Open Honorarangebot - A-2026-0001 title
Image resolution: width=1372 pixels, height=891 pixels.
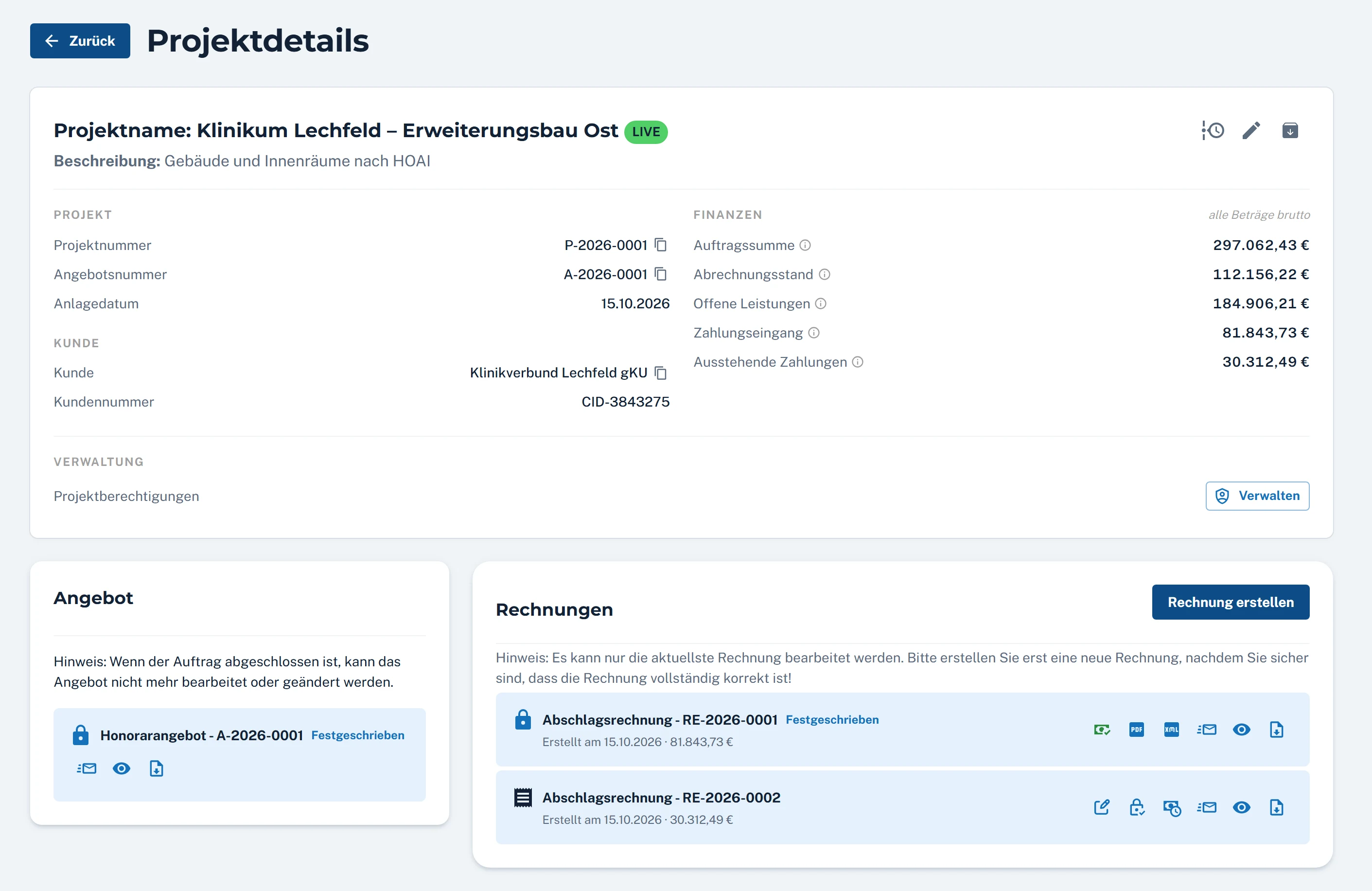(x=201, y=735)
